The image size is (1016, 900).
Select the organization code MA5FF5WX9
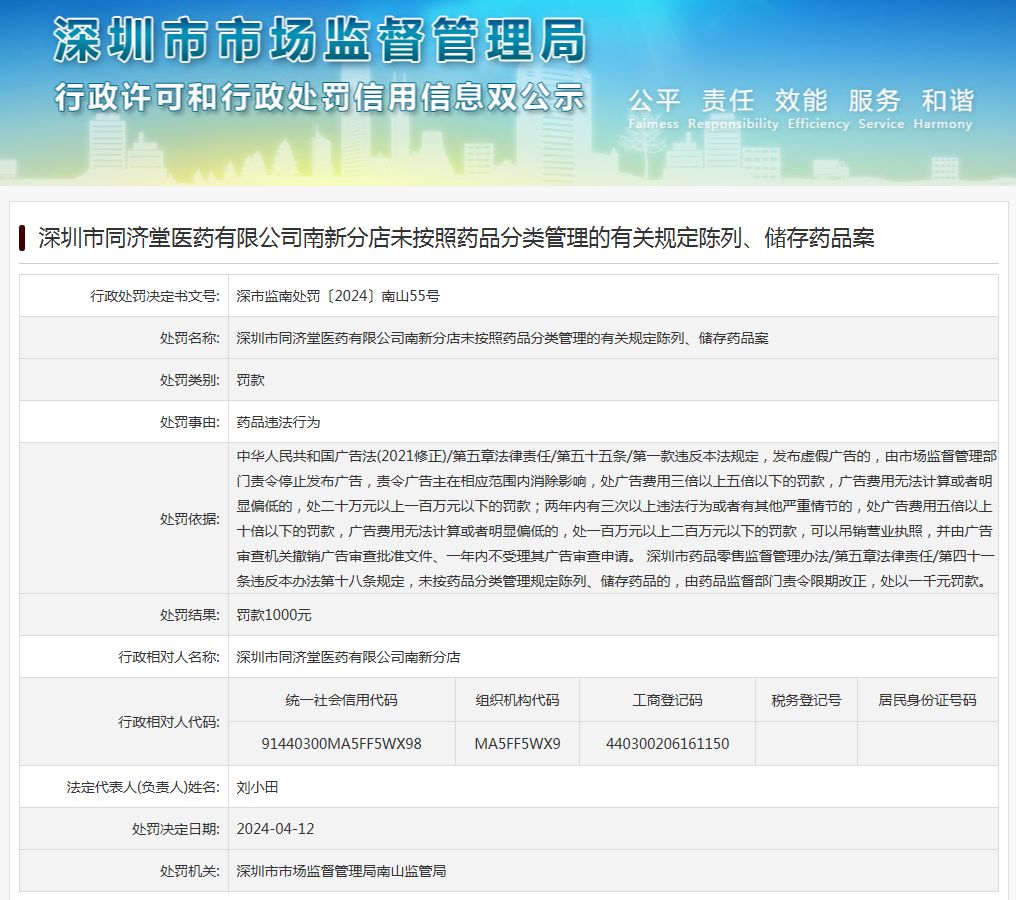click(x=517, y=744)
